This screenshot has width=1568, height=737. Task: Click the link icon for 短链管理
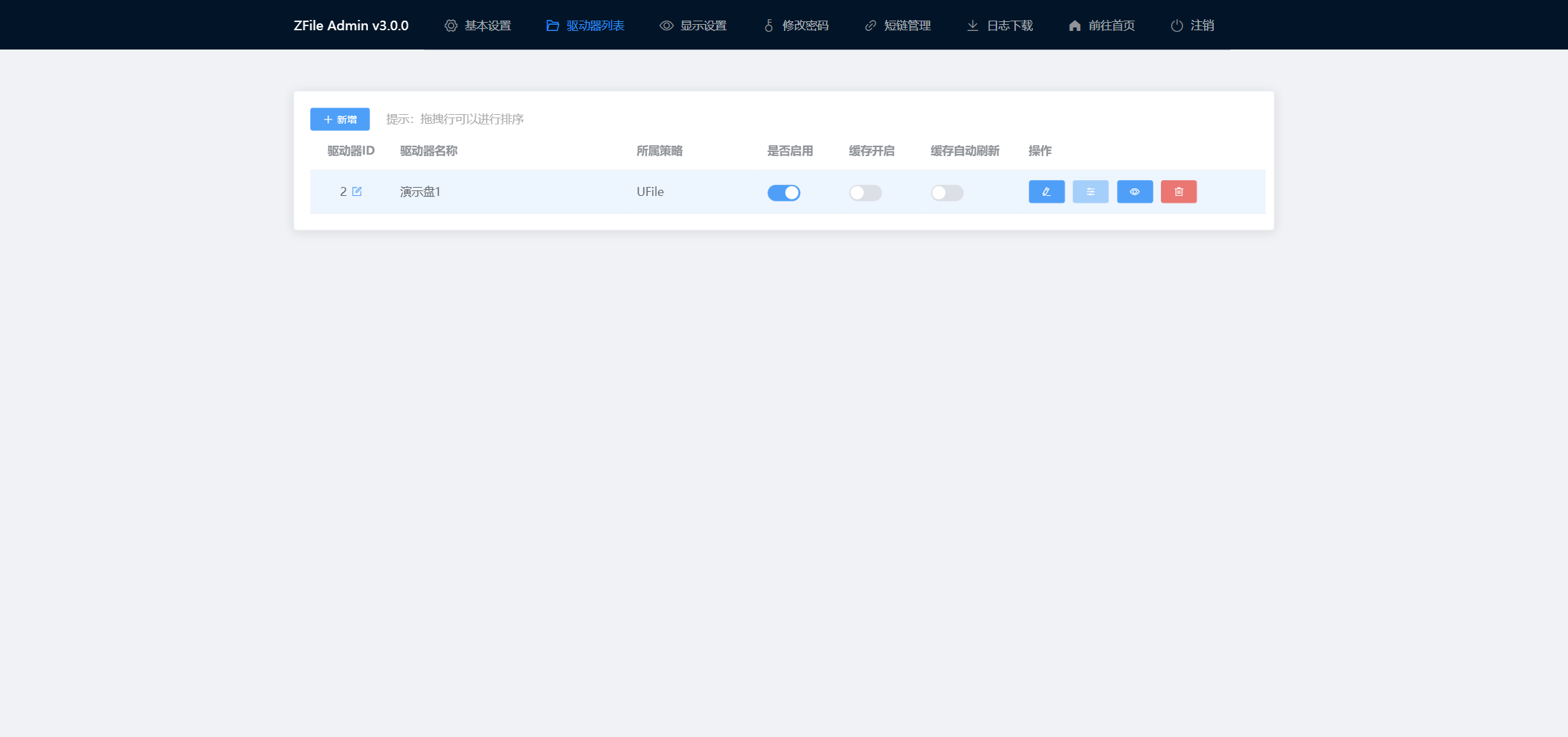pos(871,25)
